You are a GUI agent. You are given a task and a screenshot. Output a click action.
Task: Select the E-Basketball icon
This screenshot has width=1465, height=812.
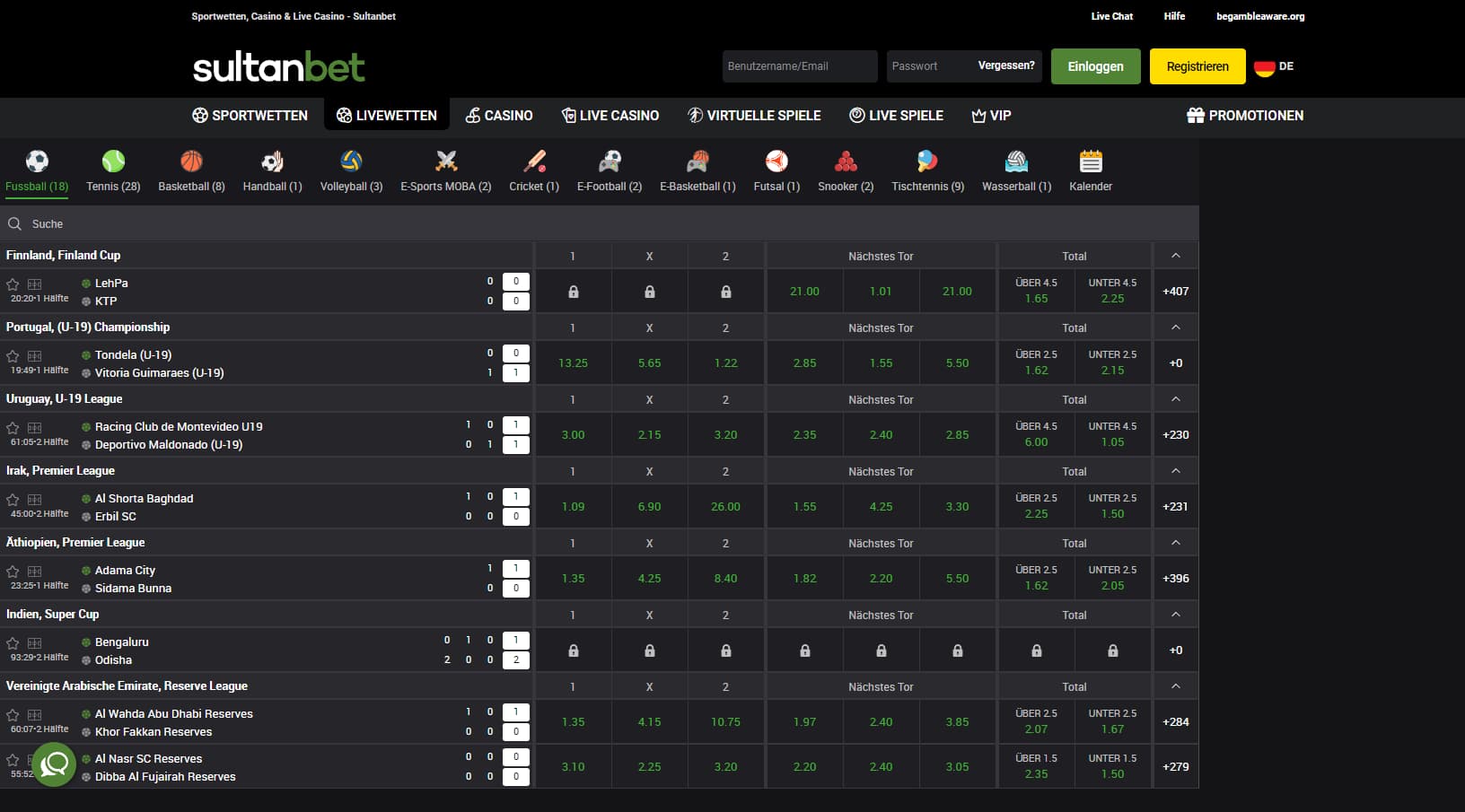point(697,162)
